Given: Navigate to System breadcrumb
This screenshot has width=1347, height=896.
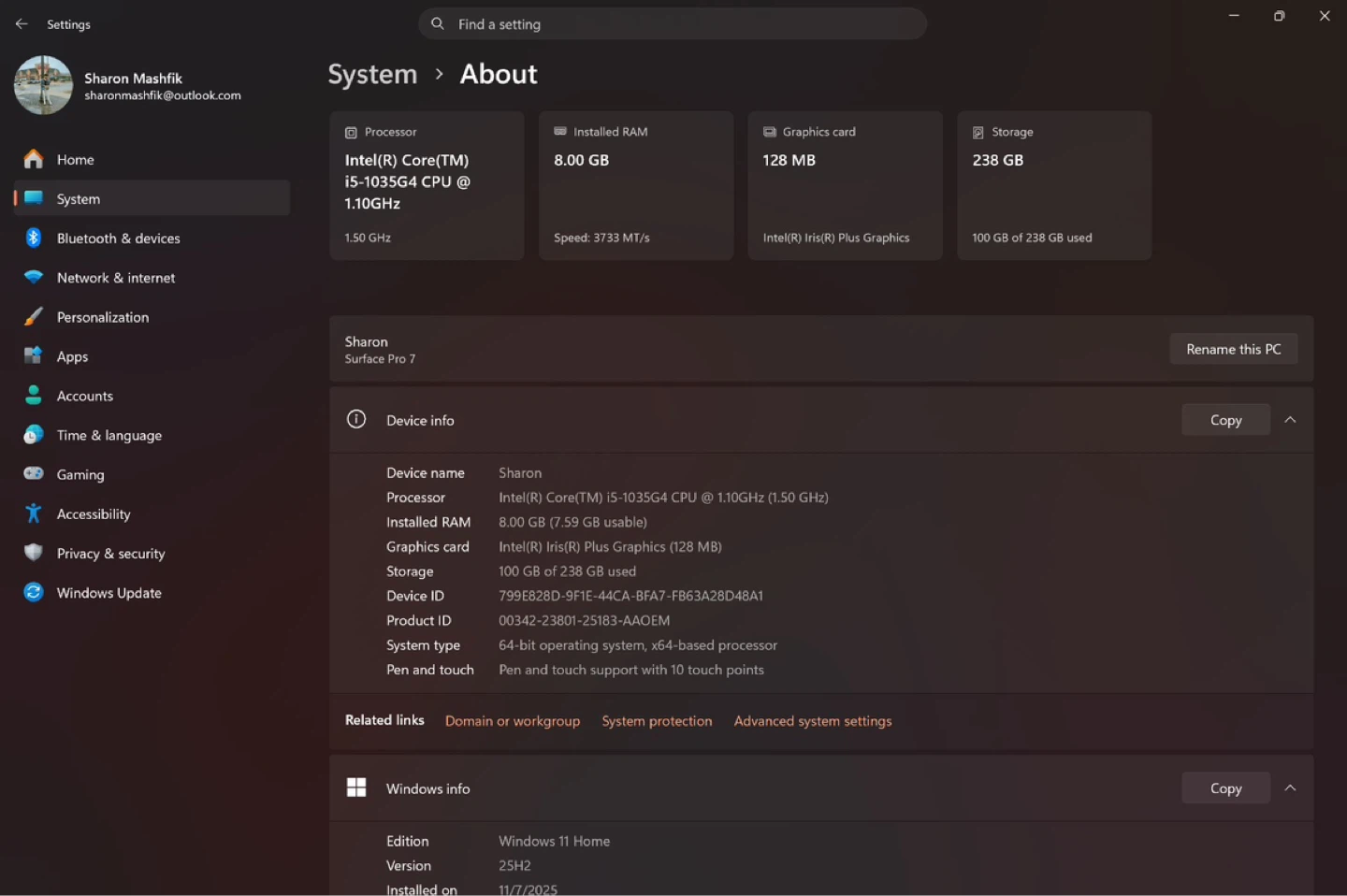Looking at the screenshot, I should coord(372,74).
